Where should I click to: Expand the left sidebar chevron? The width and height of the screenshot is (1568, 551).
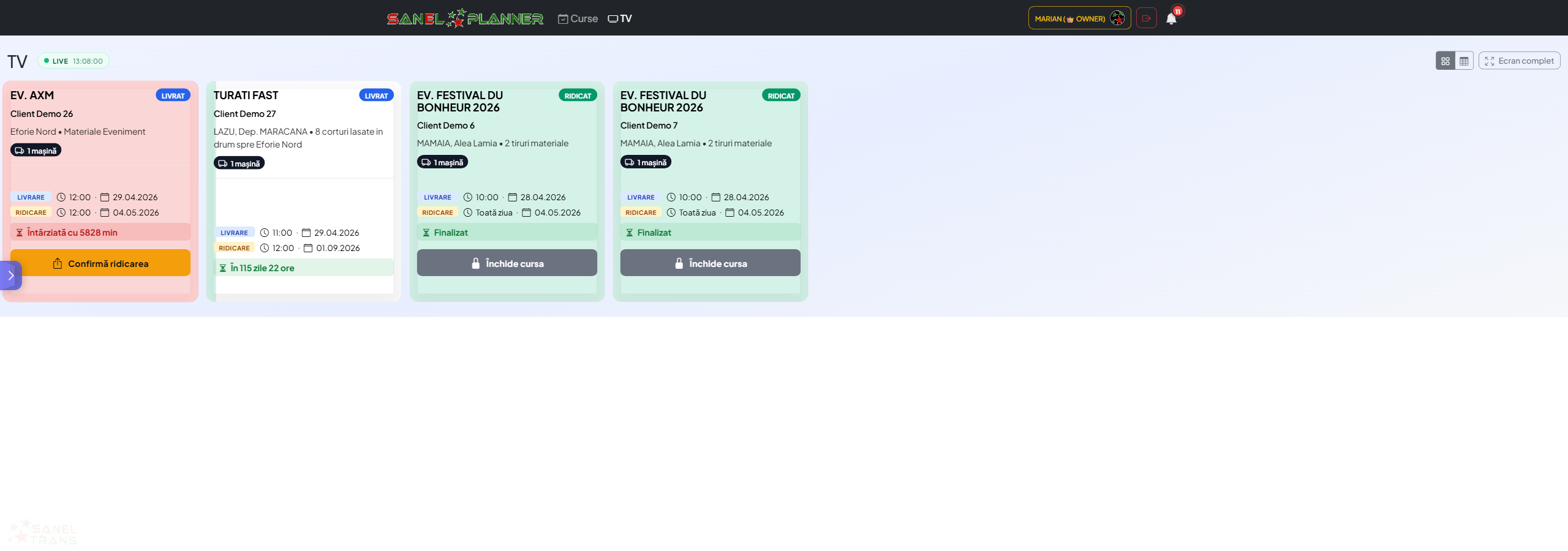[10, 275]
